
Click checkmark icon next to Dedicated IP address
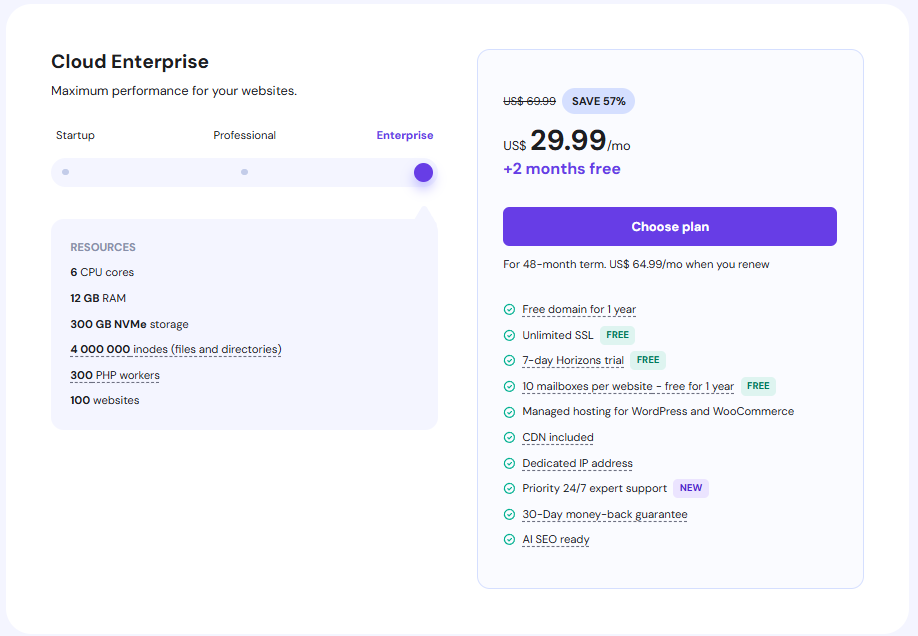[509, 464]
